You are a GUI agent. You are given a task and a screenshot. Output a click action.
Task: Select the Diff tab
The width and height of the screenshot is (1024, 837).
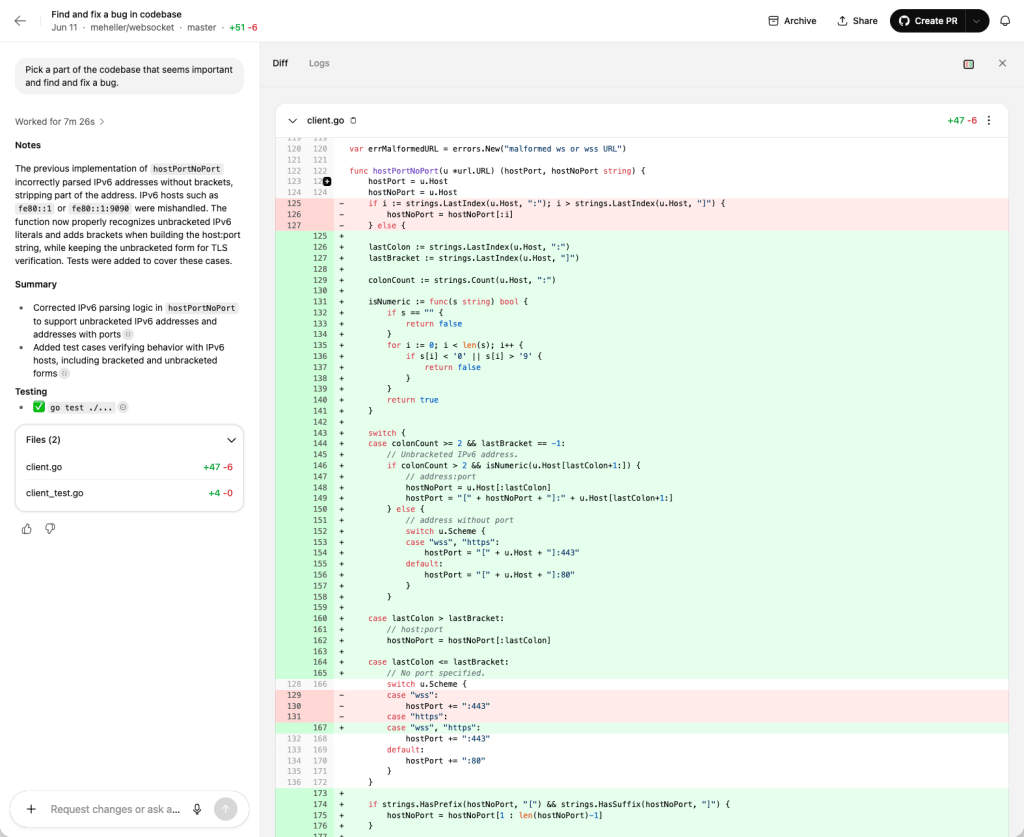[280, 63]
